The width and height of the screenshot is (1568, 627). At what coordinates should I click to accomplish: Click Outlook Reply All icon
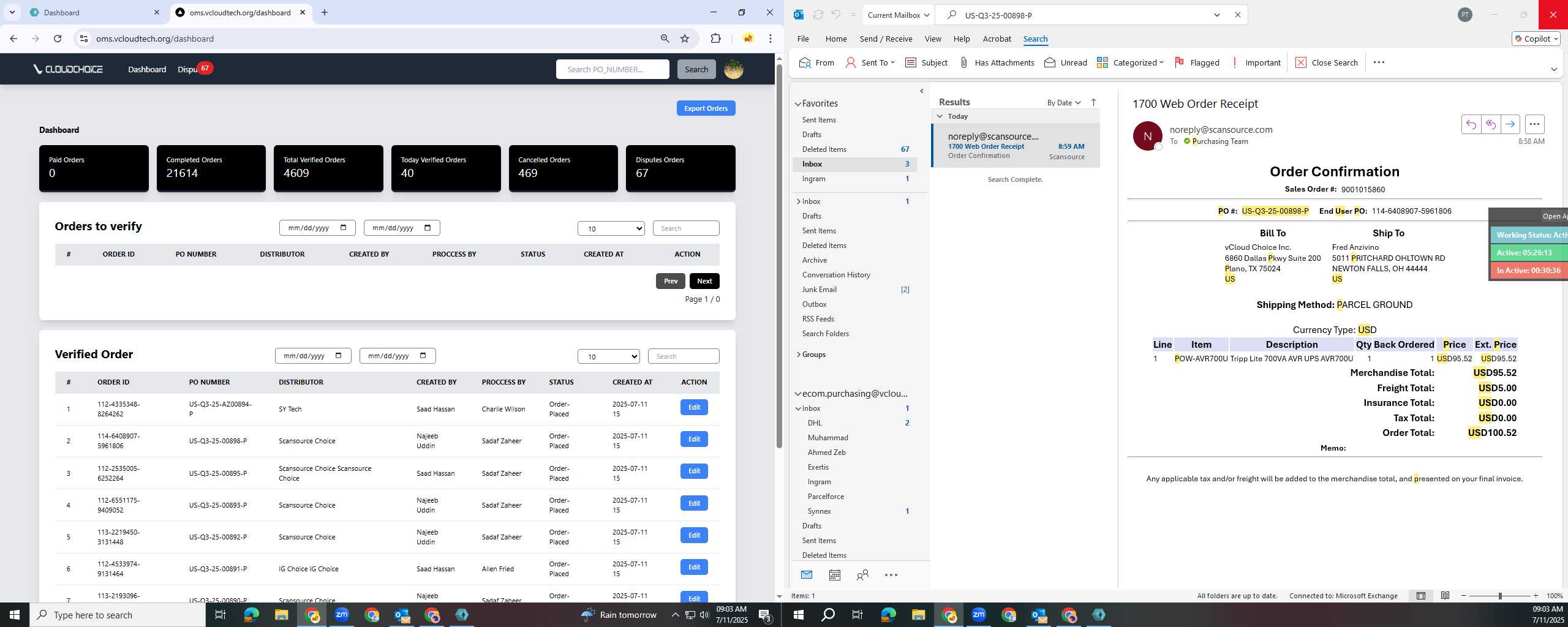(1490, 124)
